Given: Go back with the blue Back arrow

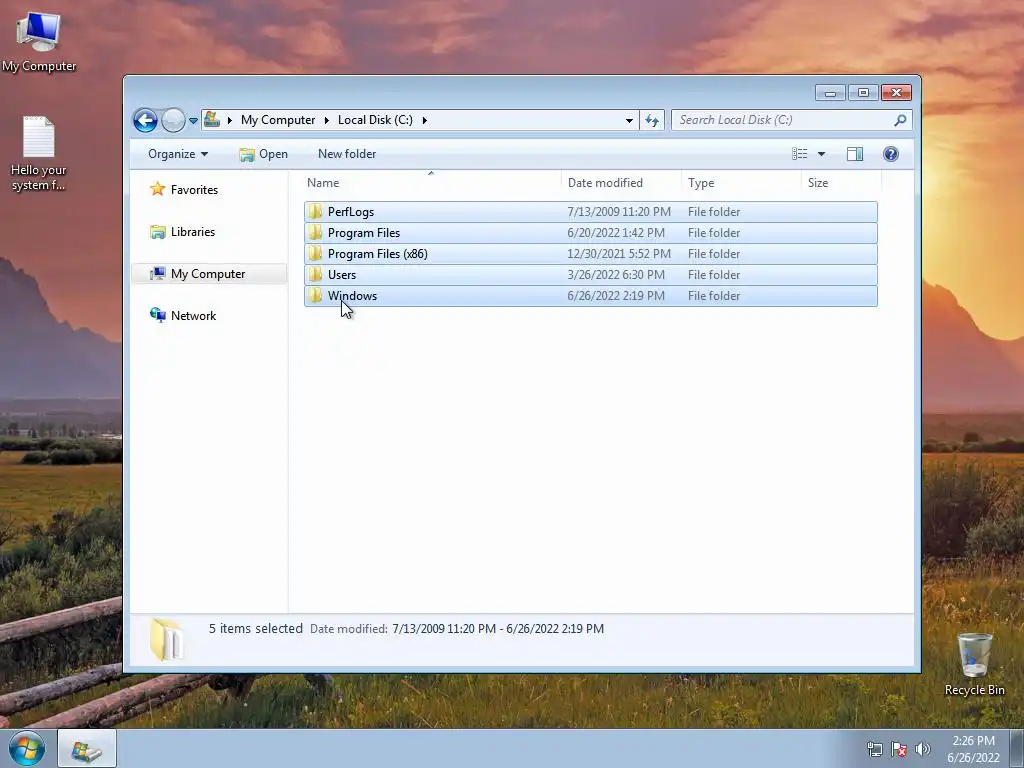Looking at the screenshot, I should tap(145, 120).
